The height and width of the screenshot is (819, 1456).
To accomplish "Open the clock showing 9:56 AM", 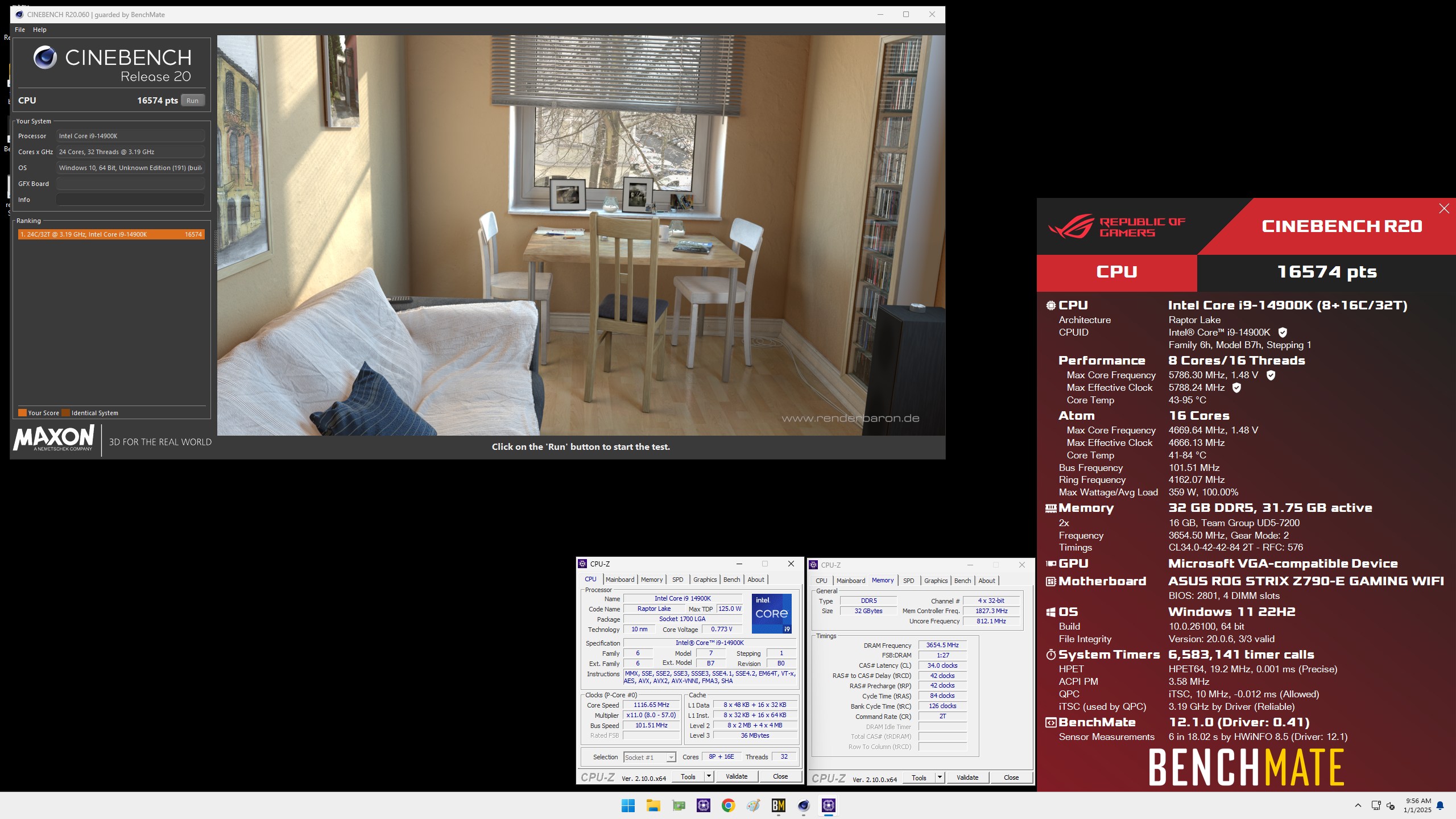I will pos(1417,805).
